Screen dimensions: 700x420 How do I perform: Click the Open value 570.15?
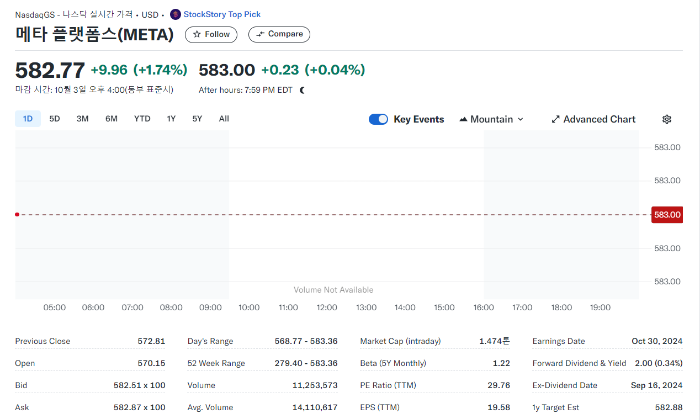(x=151, y=363)
